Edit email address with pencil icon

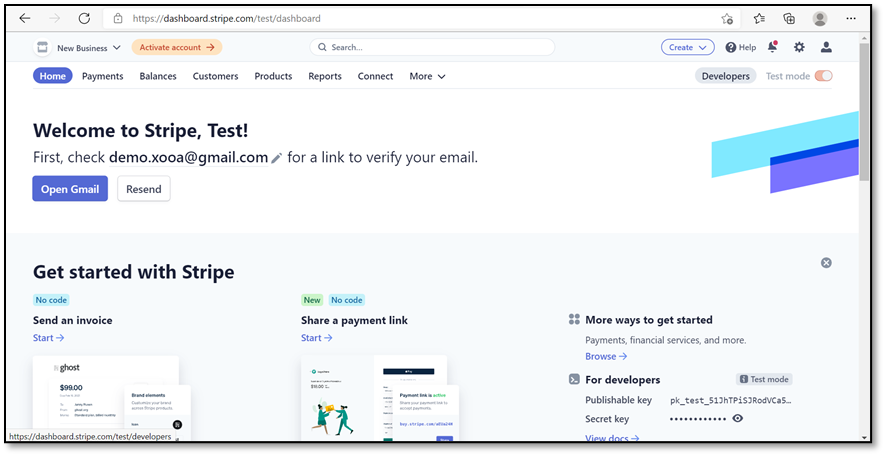(276, 158)
